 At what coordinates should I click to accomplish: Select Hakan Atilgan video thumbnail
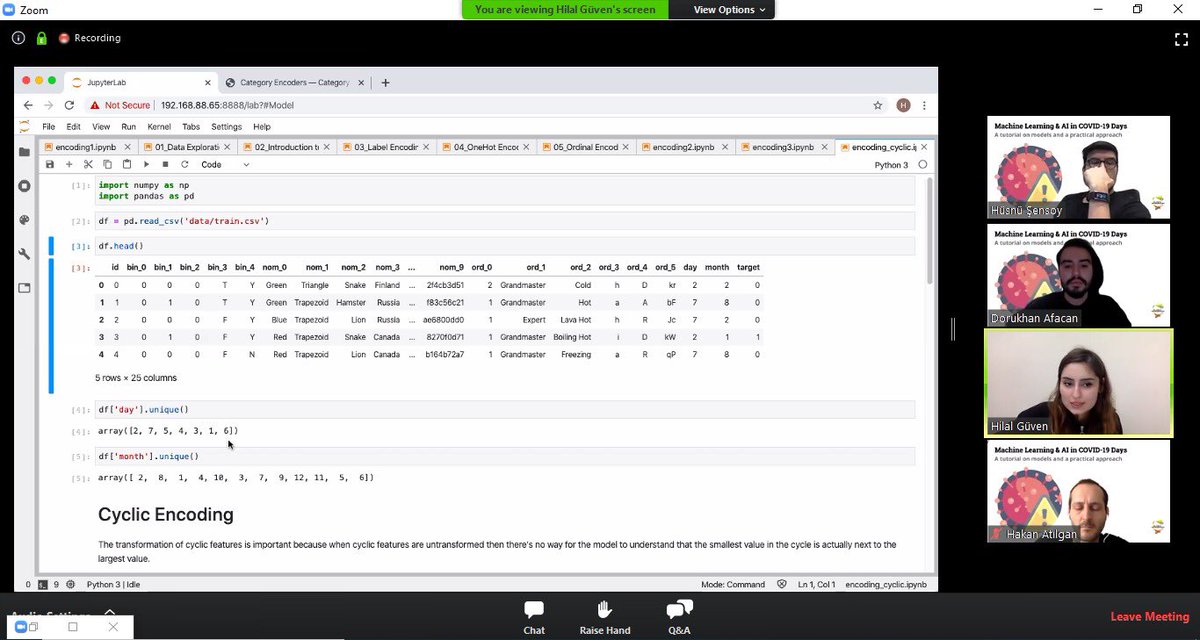click(x=1078, y=491)
